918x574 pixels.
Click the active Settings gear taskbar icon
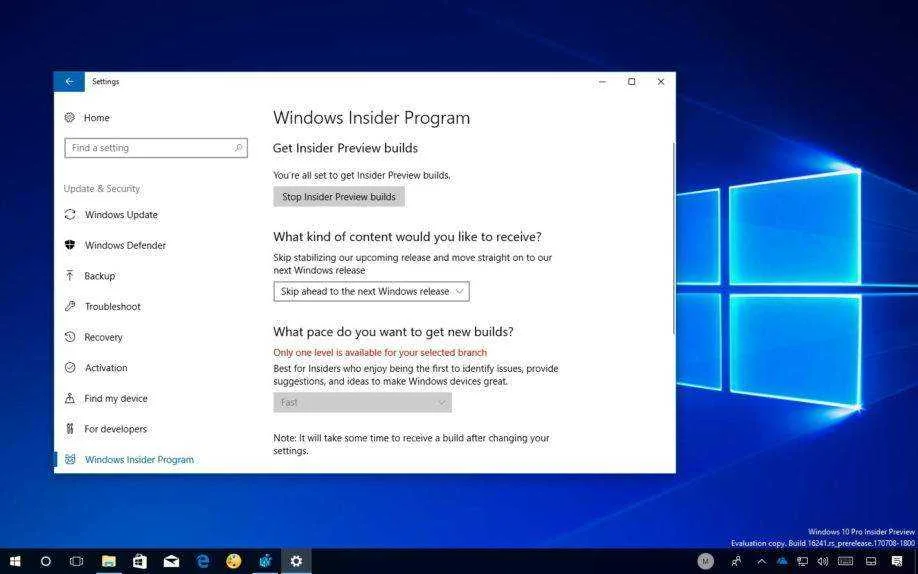pyautogui.click(x=296, y=561)
